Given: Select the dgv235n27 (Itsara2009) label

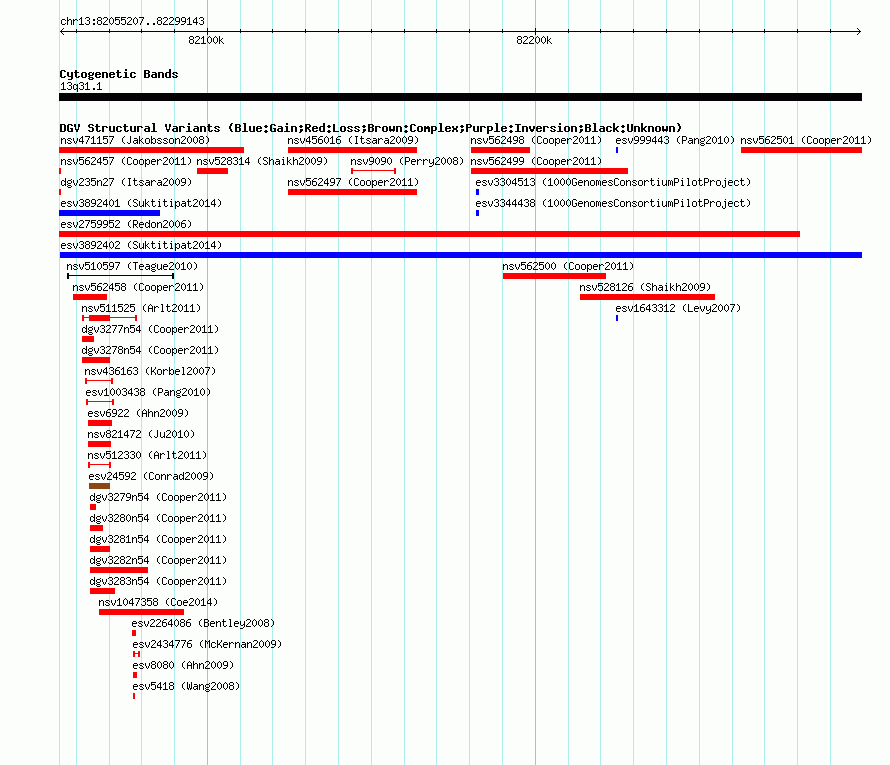Looking at the screenshot, I should (x=126, y=182).
